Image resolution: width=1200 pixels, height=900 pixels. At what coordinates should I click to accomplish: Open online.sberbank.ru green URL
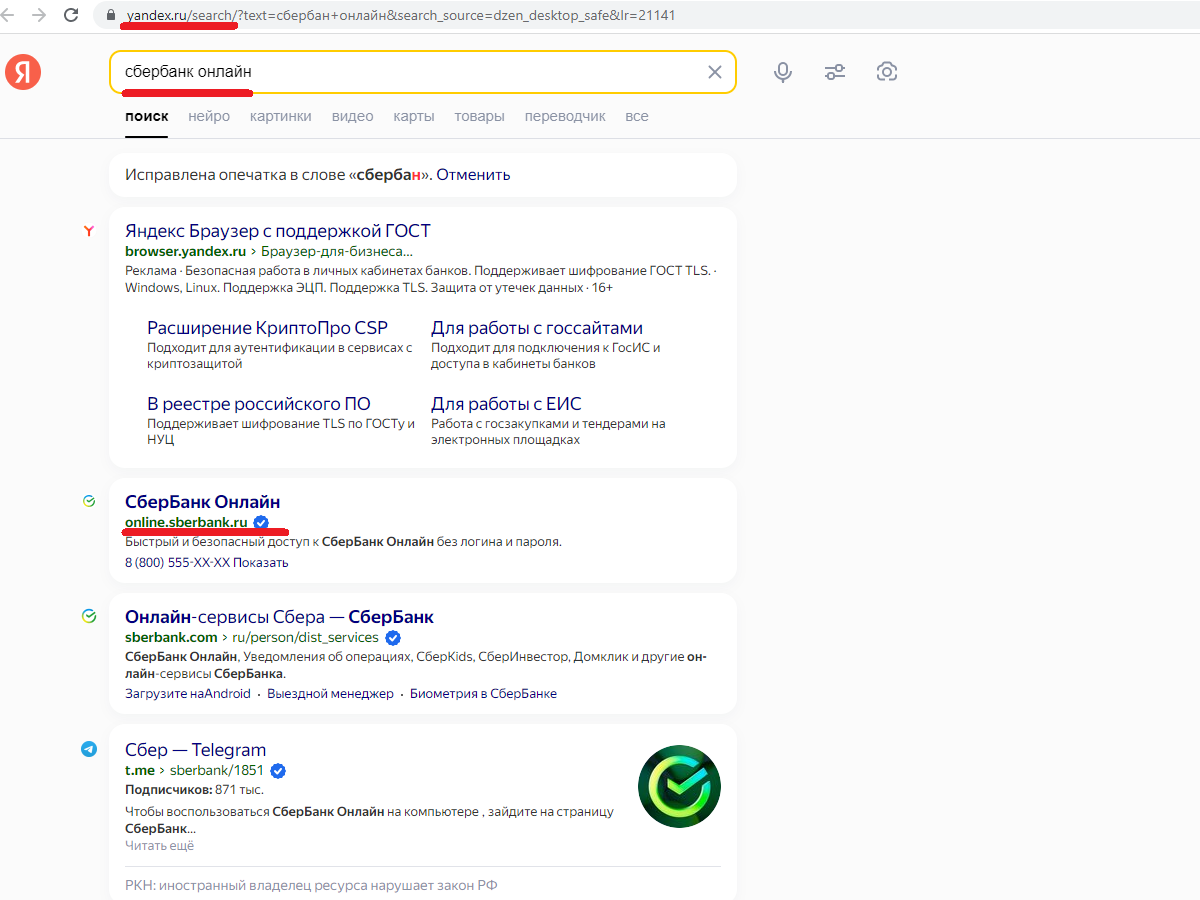[x=186, y=522]
